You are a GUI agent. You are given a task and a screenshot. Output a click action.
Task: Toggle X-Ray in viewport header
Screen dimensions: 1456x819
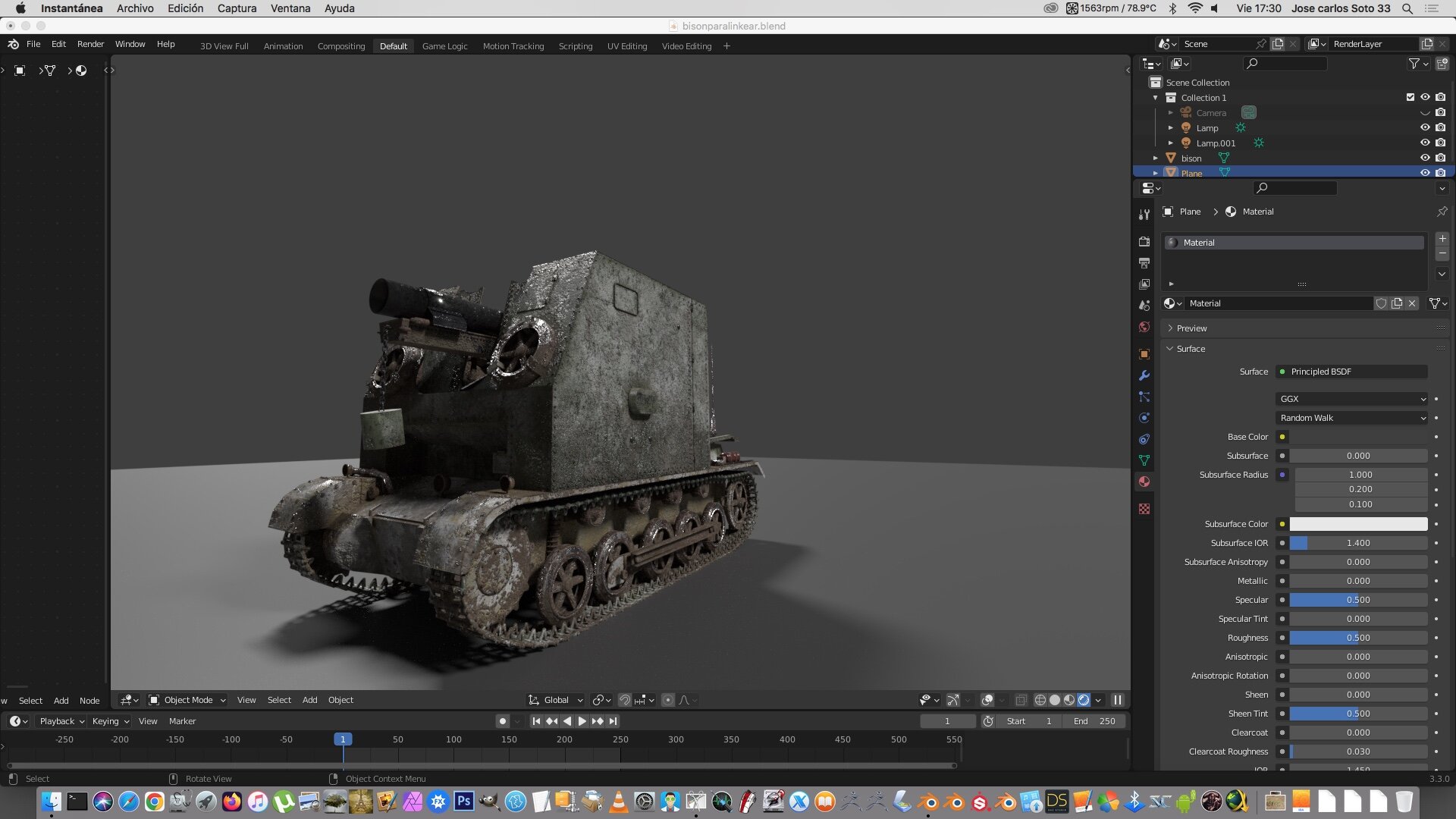[1021, 700]
